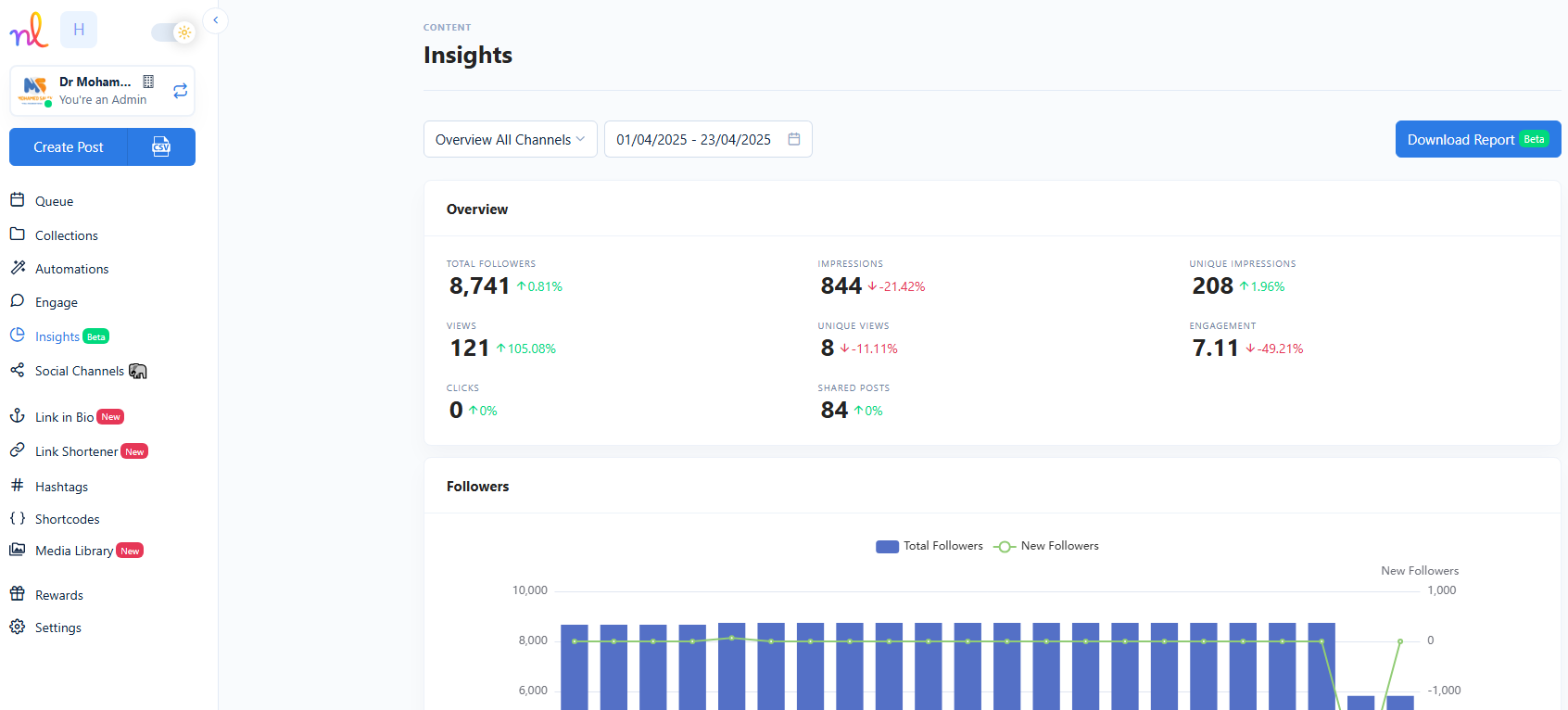
Task: Click the 208 unique impressions value
Action: coord(1213,285)
